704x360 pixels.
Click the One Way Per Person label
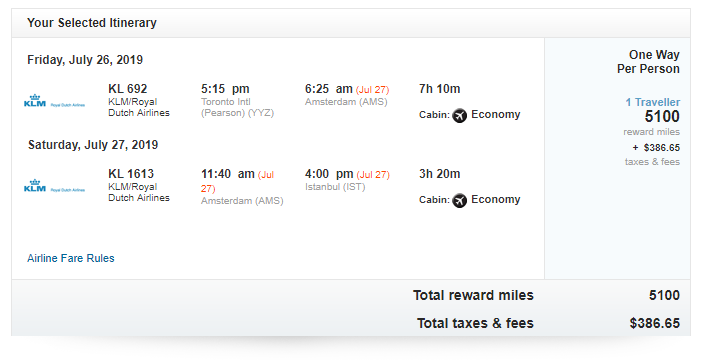(x=648, y=61)
